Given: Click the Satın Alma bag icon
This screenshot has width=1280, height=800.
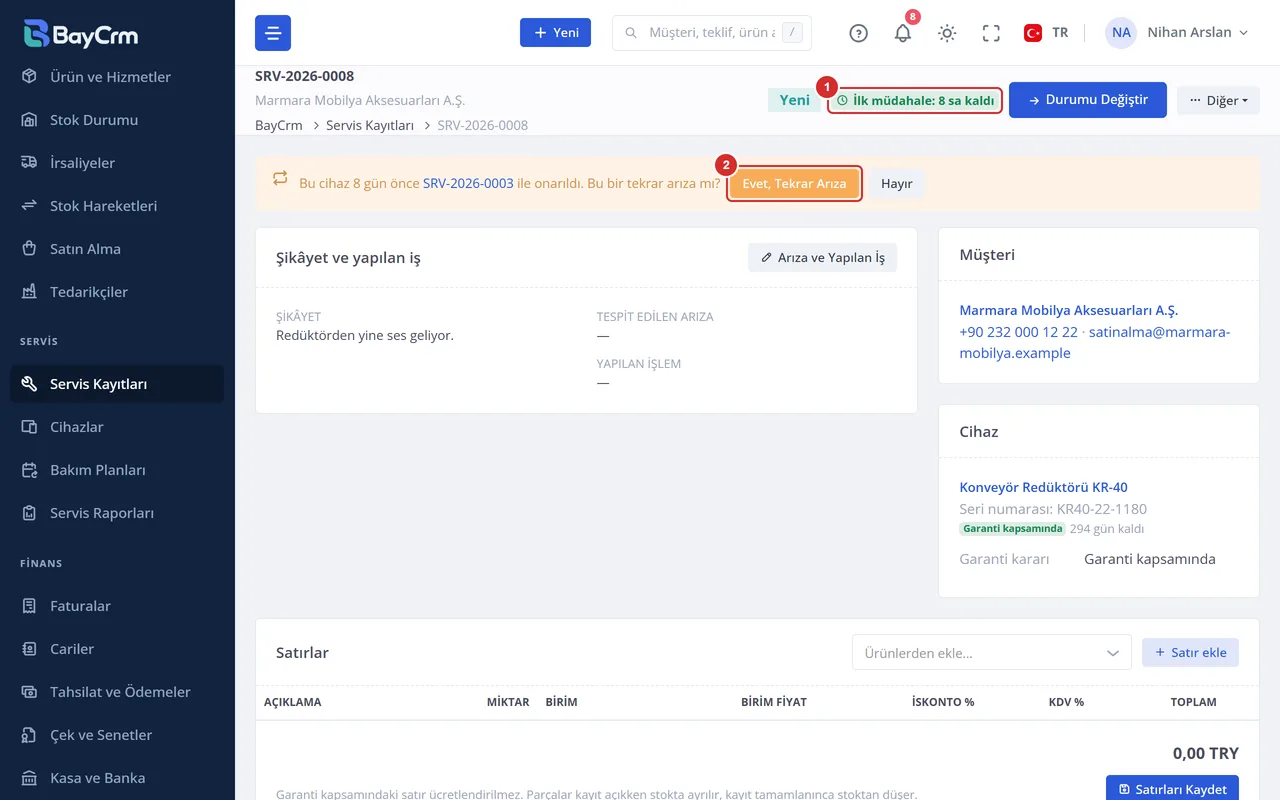Looking at the screenshot, I should coord(30,249).
